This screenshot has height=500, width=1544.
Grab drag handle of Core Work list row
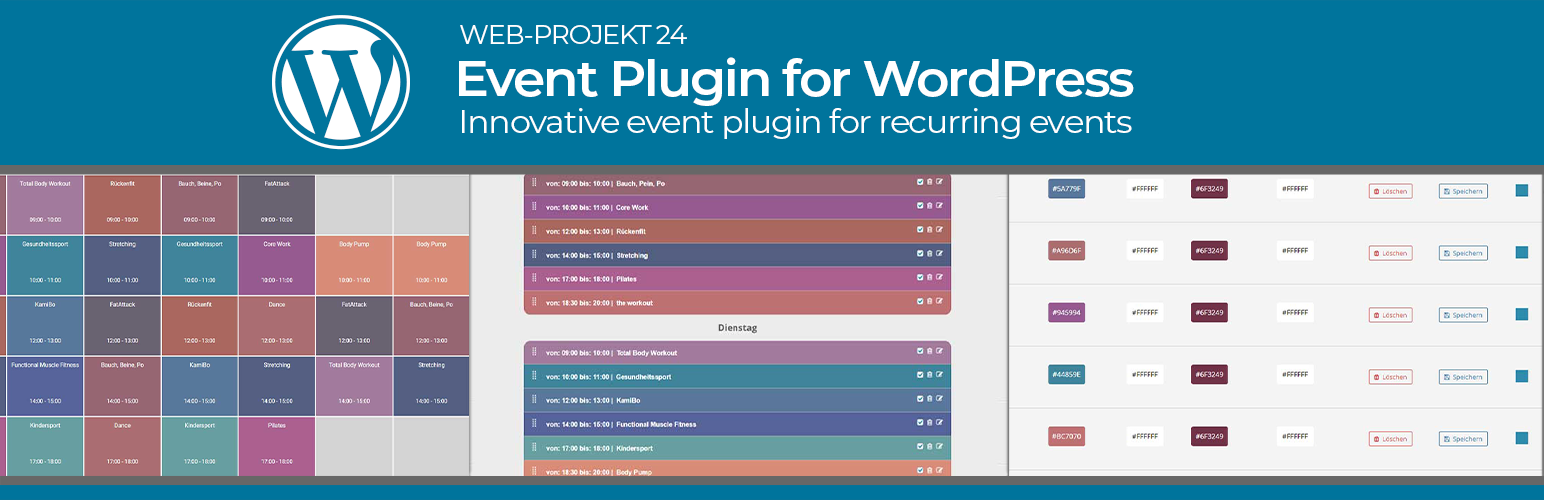click(534, 206)
